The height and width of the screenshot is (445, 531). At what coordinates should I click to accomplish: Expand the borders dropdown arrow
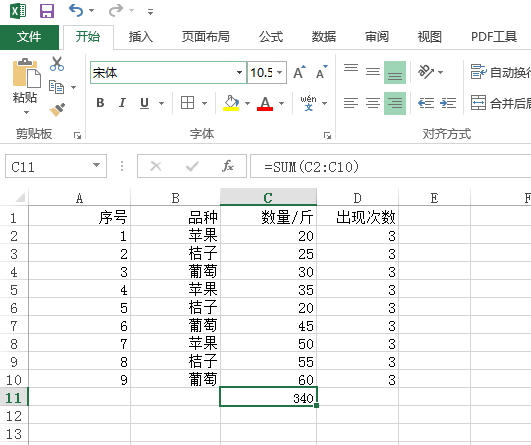pyautogui.click(x=204, y=103)
